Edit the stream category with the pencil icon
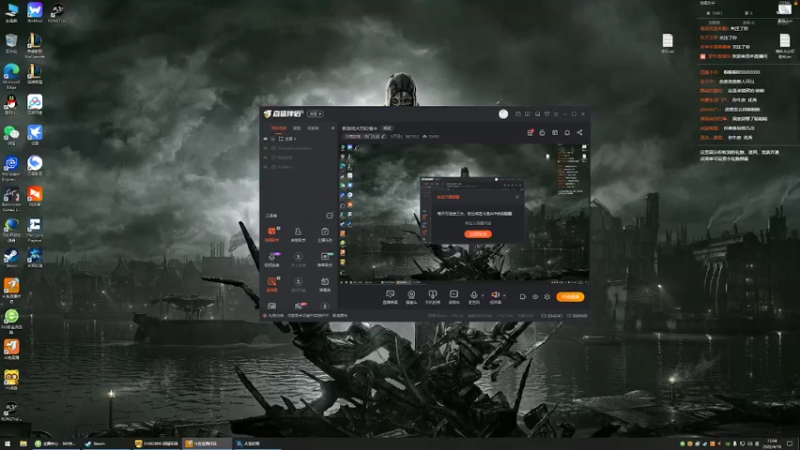 pos(383,137)
